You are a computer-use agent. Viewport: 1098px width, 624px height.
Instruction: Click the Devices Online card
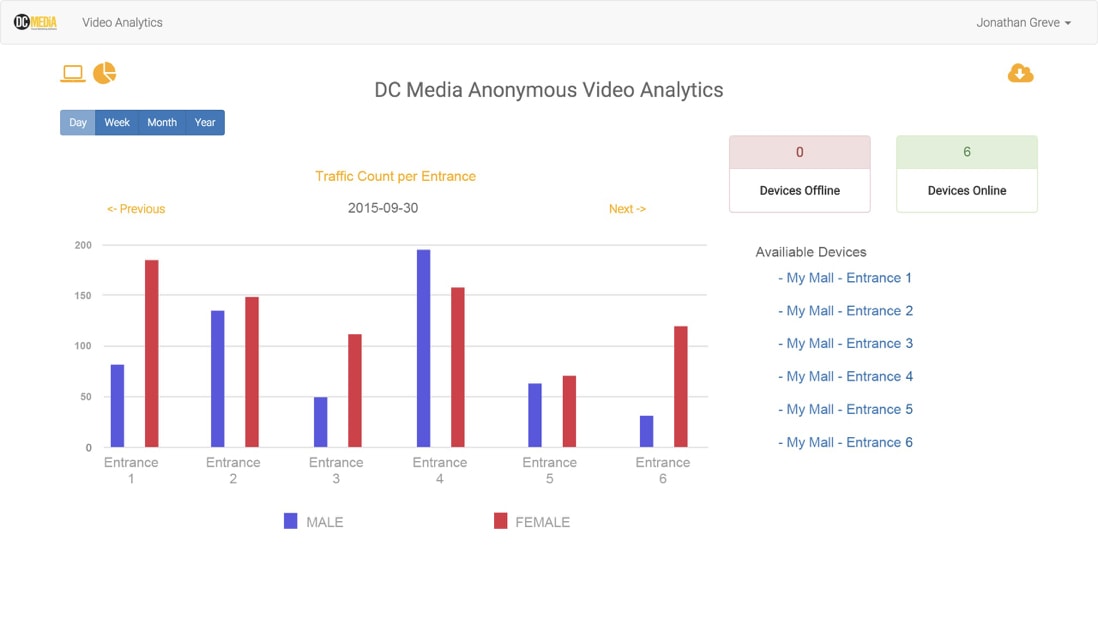tap(967, 174)
